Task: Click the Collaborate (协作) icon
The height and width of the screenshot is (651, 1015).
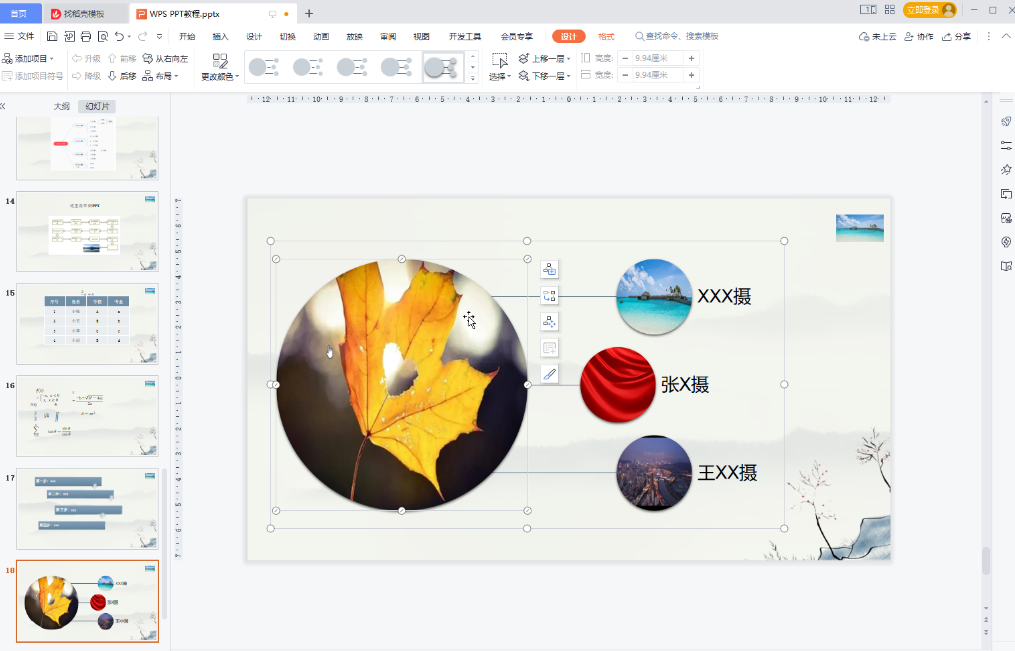Action: [x=918, y=36]
